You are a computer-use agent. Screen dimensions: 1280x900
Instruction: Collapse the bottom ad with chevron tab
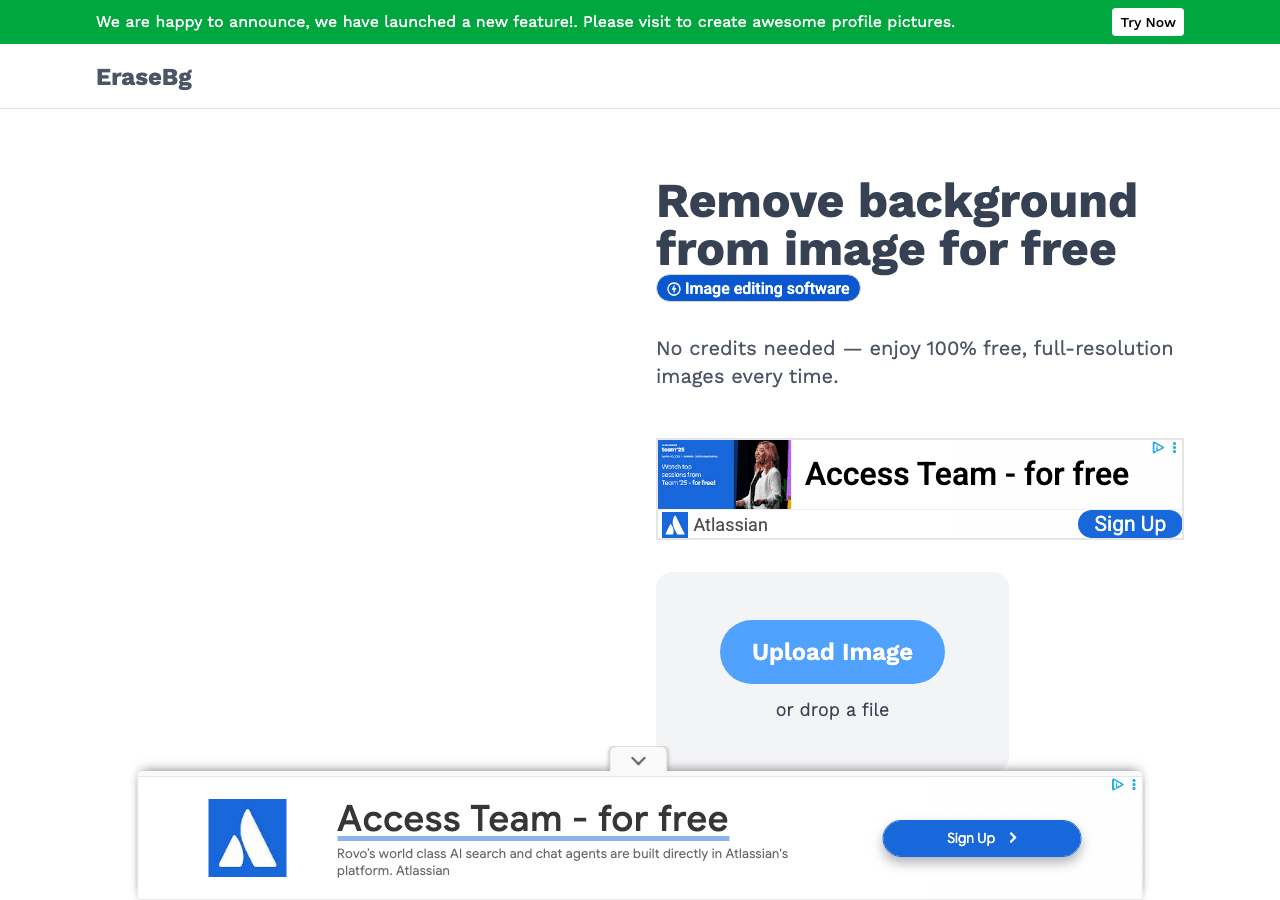[x=639, y=760]
